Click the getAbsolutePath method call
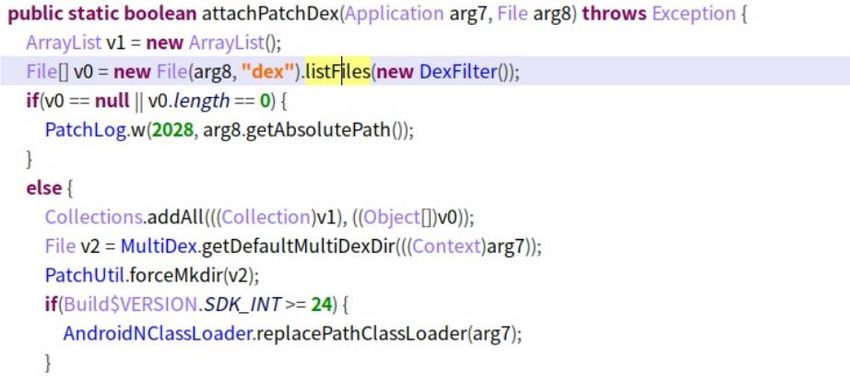Viewport: 850px width, 383px height. [318, 130]
